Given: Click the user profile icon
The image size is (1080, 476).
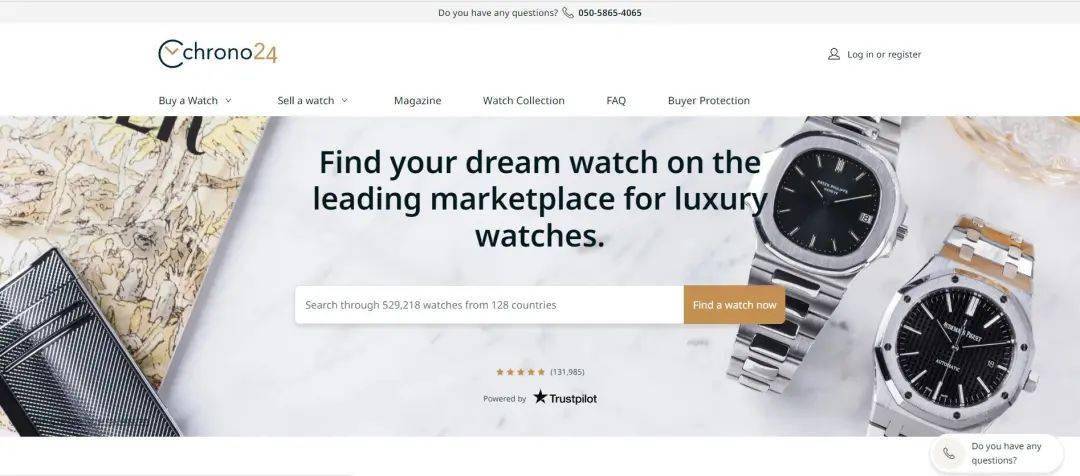Looking at the screenshot, I should coord(833,54).
